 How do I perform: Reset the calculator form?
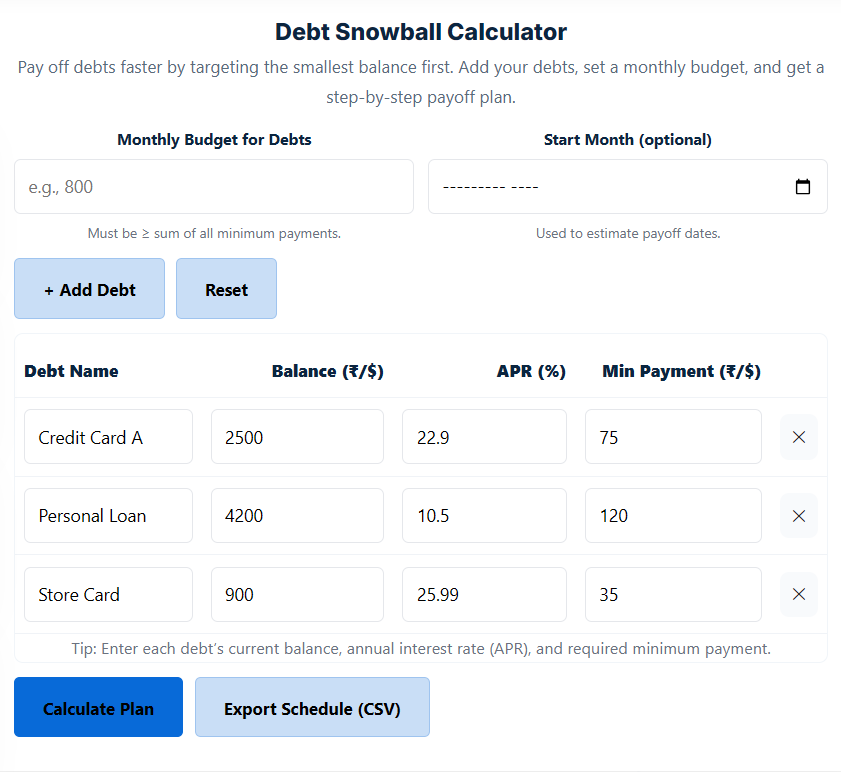pyautogui.click(x=226, y=289)
